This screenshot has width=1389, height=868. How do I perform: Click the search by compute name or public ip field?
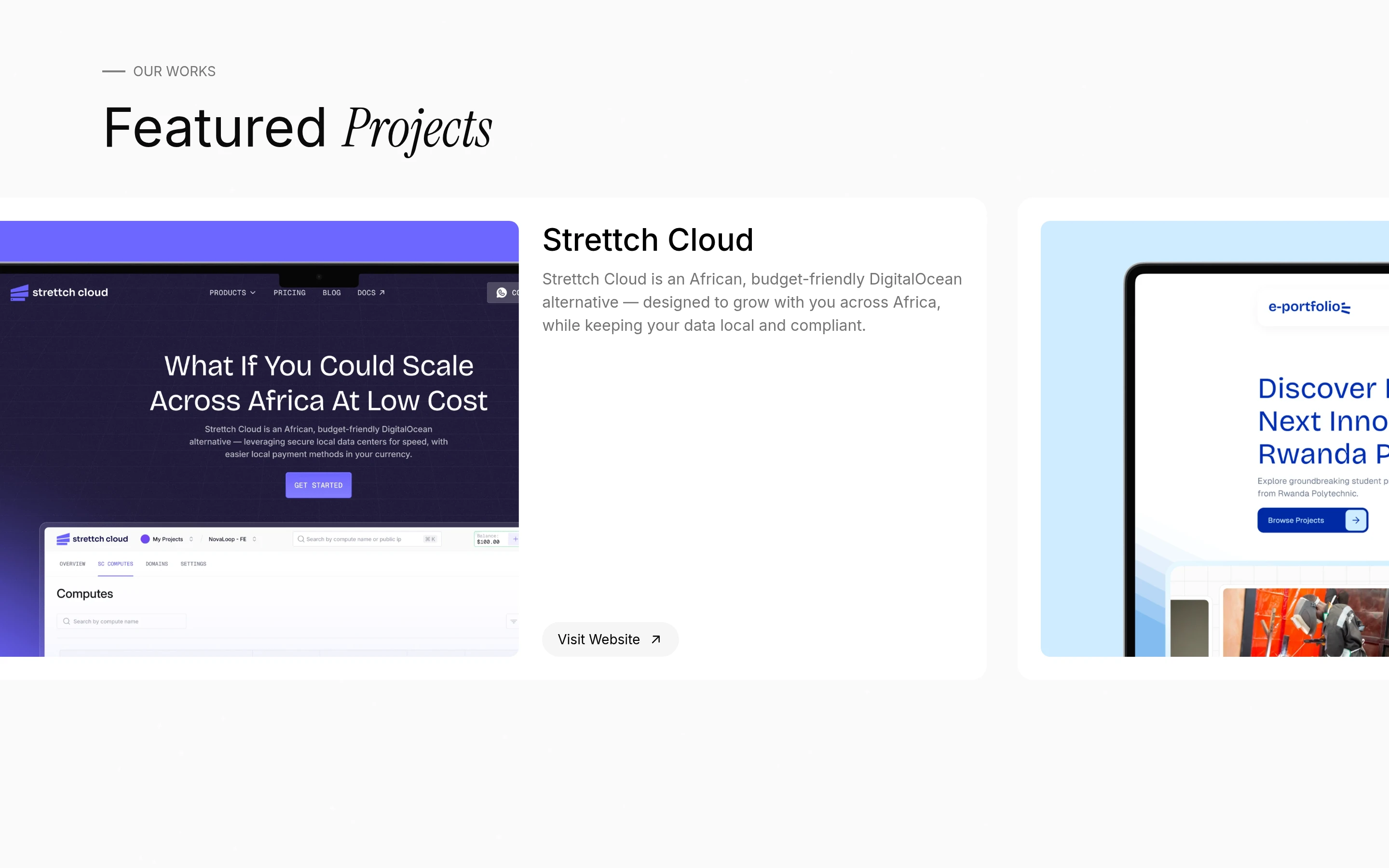[367, 539]
